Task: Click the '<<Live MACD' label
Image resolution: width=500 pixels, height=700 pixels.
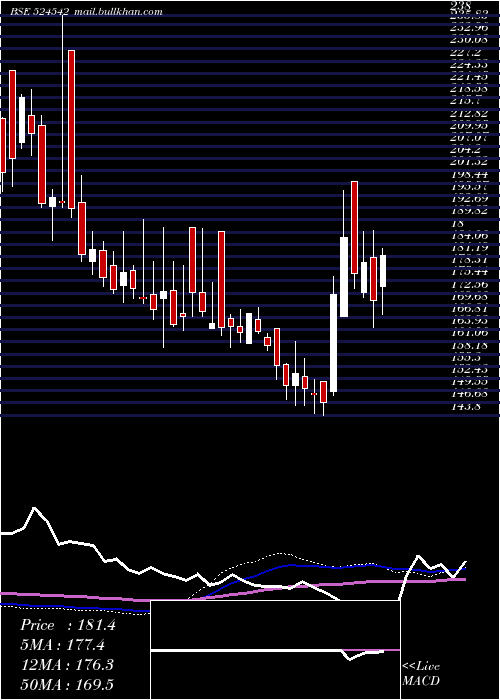Action: [x=421, y=674]
